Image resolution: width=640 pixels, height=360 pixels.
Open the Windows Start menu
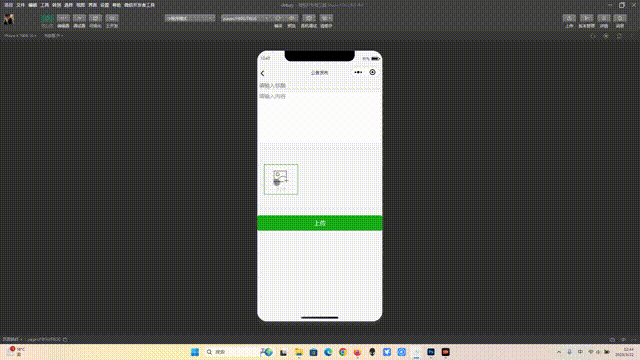point(195,352)
